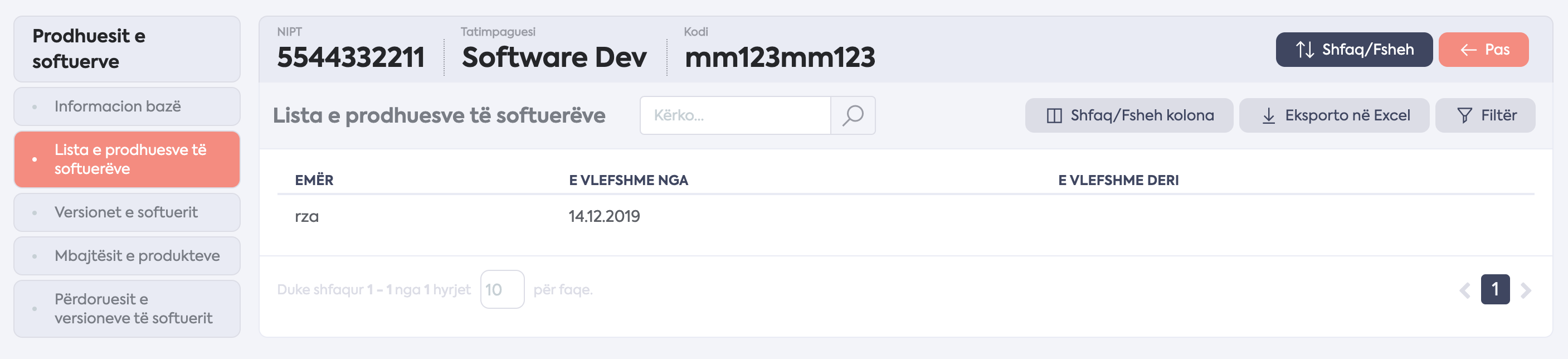Click the Shfaq/Fsheh dark button
The width and height of the screenshot is (1568, 359).
click(x=1353, y=49)
